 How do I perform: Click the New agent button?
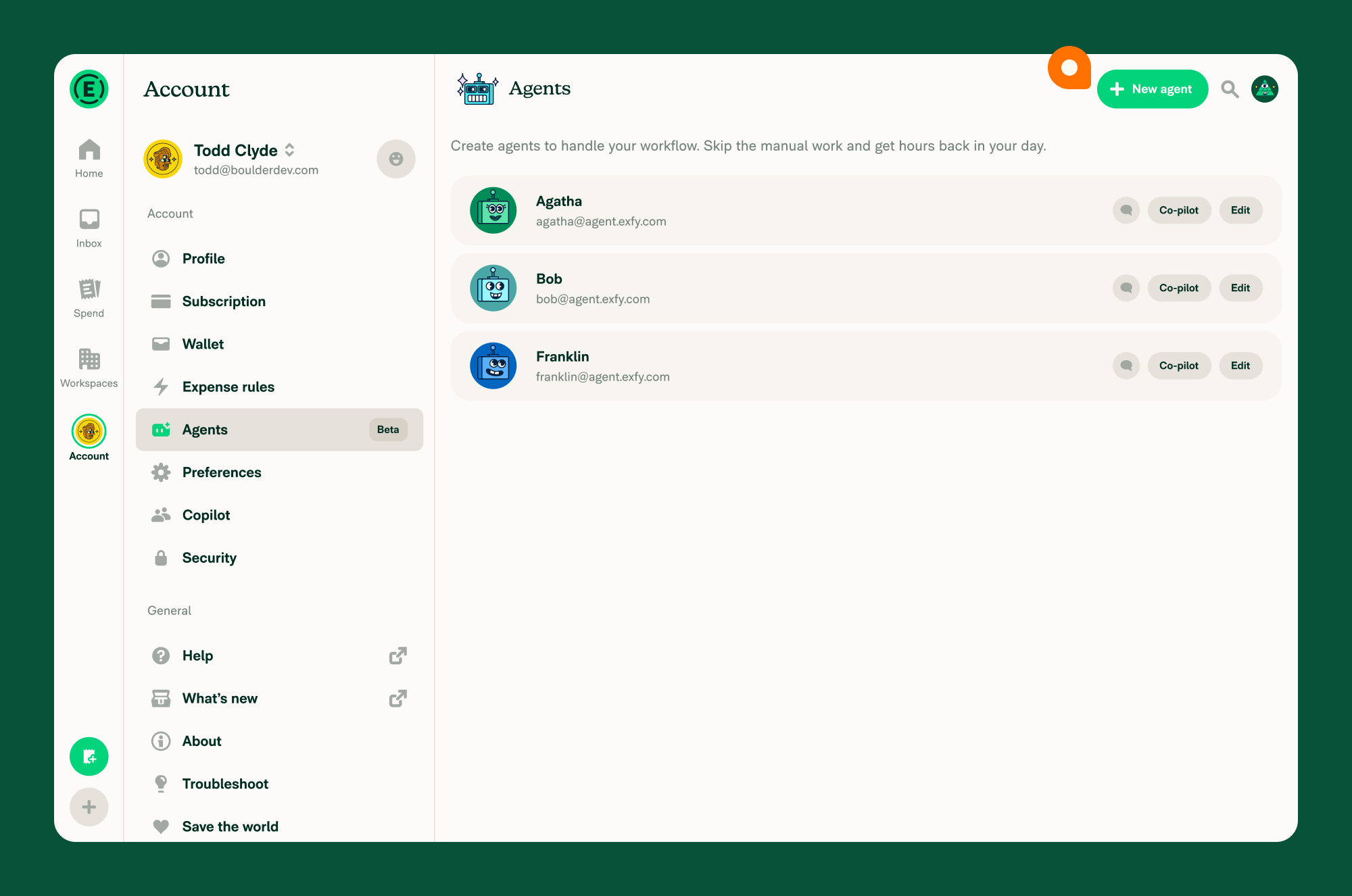[x=1153, y=89]
